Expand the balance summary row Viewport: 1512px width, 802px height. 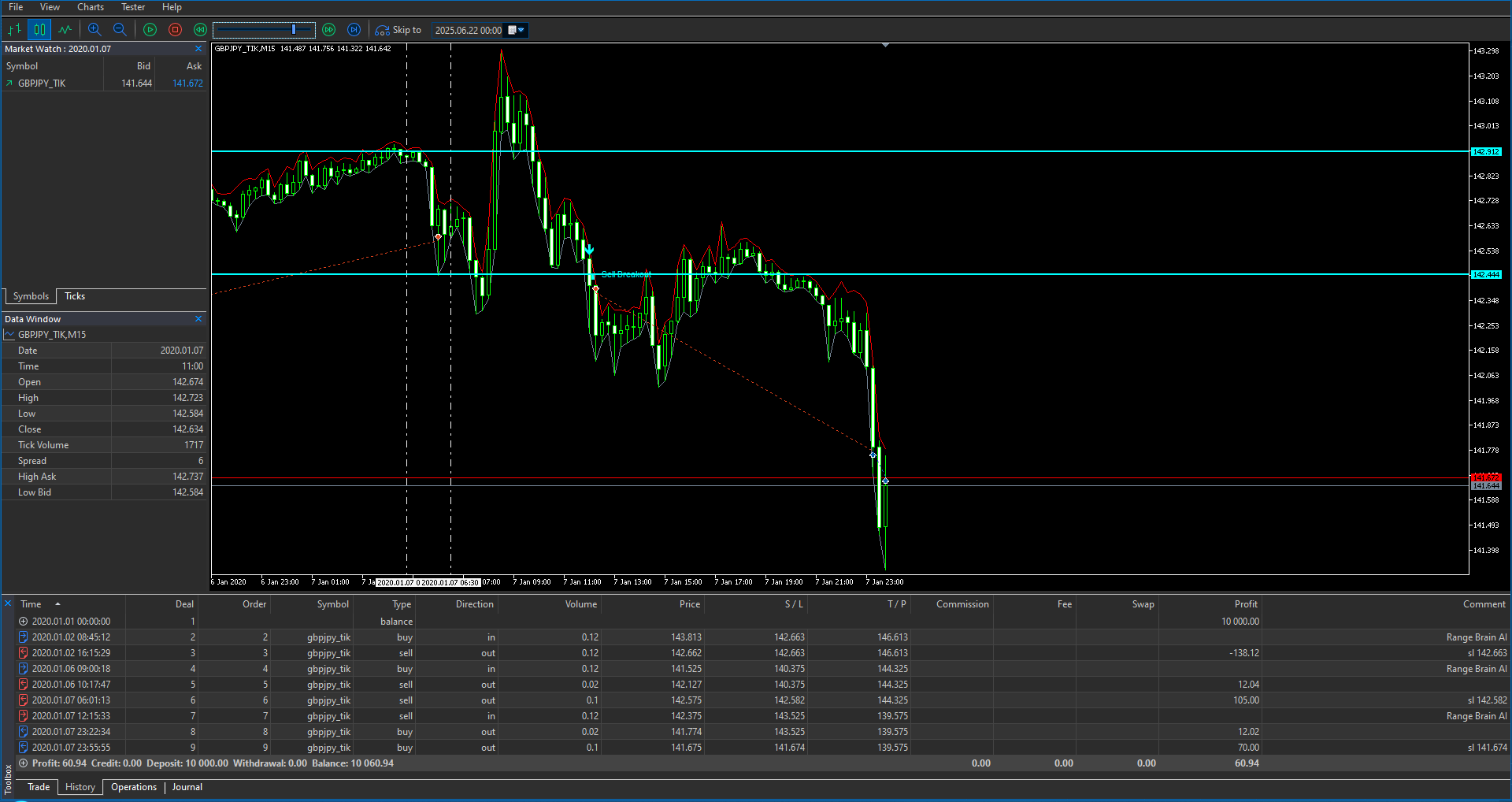23,763
